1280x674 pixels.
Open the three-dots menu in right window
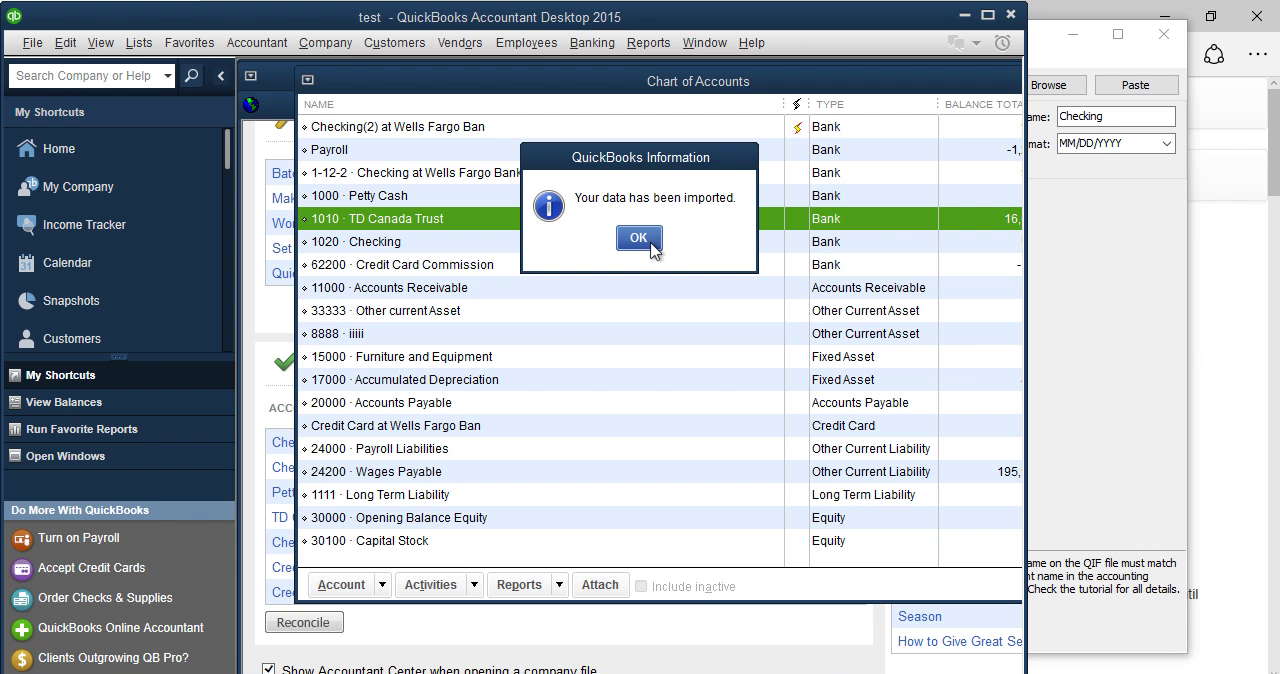click(1258, 55)
